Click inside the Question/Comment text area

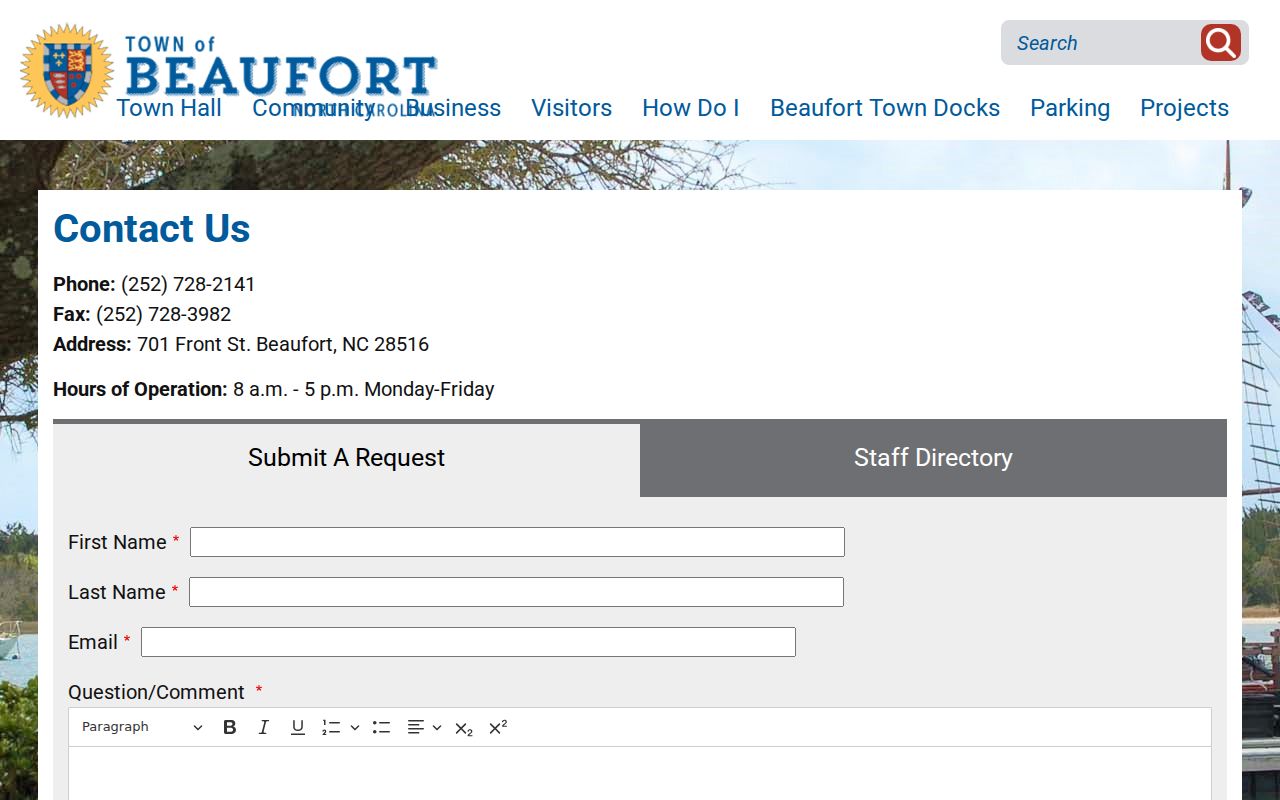pos(640,773)
